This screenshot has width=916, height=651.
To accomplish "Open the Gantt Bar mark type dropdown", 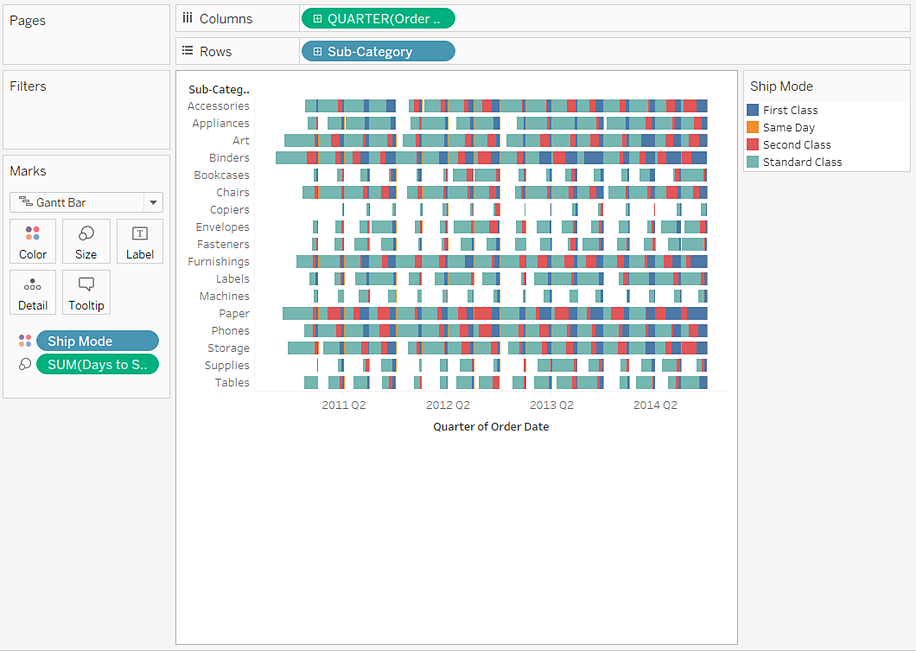I will (x=152, y=203).
